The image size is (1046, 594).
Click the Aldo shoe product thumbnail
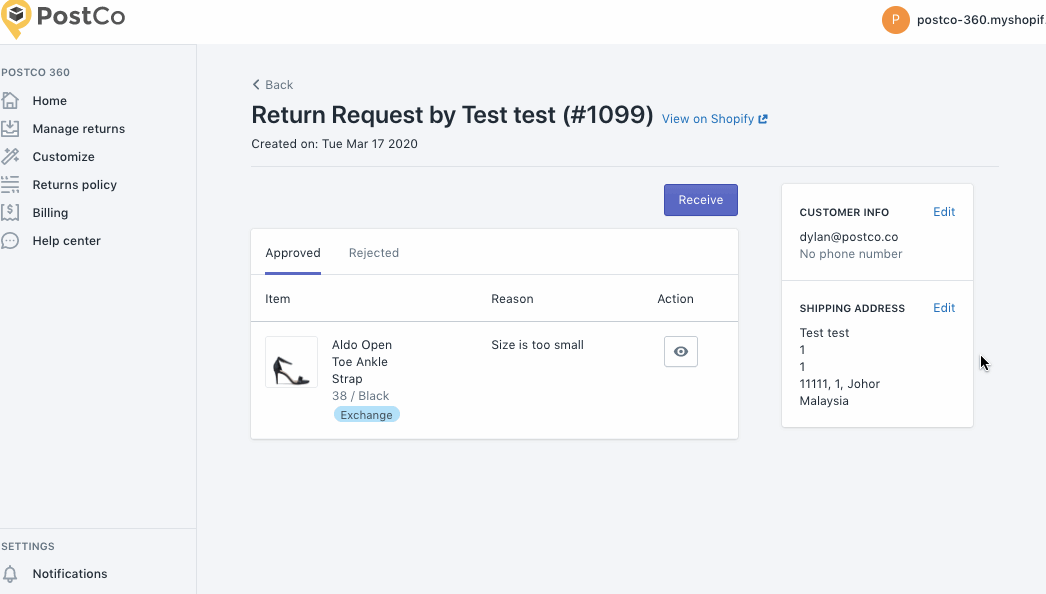click(x=292, y=362)
